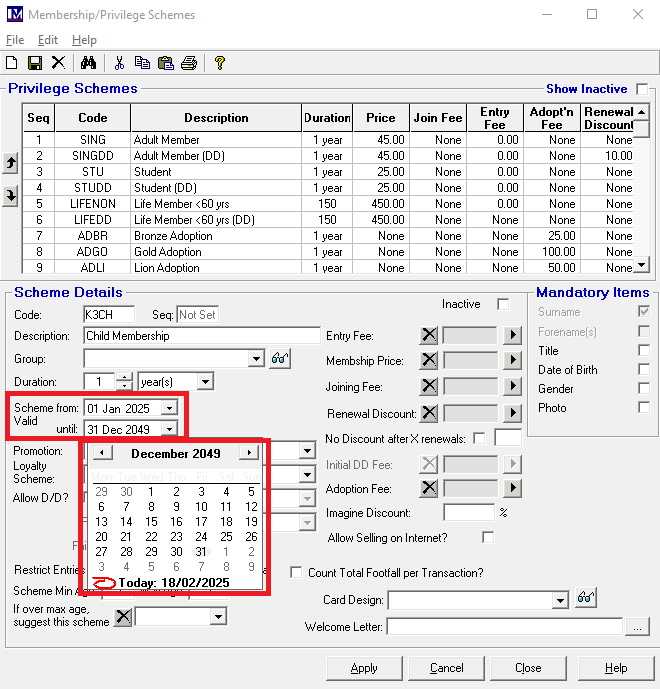Screen dimensions: 660x689
Task: Open Find with the binoculars icon
Action: 88,63
